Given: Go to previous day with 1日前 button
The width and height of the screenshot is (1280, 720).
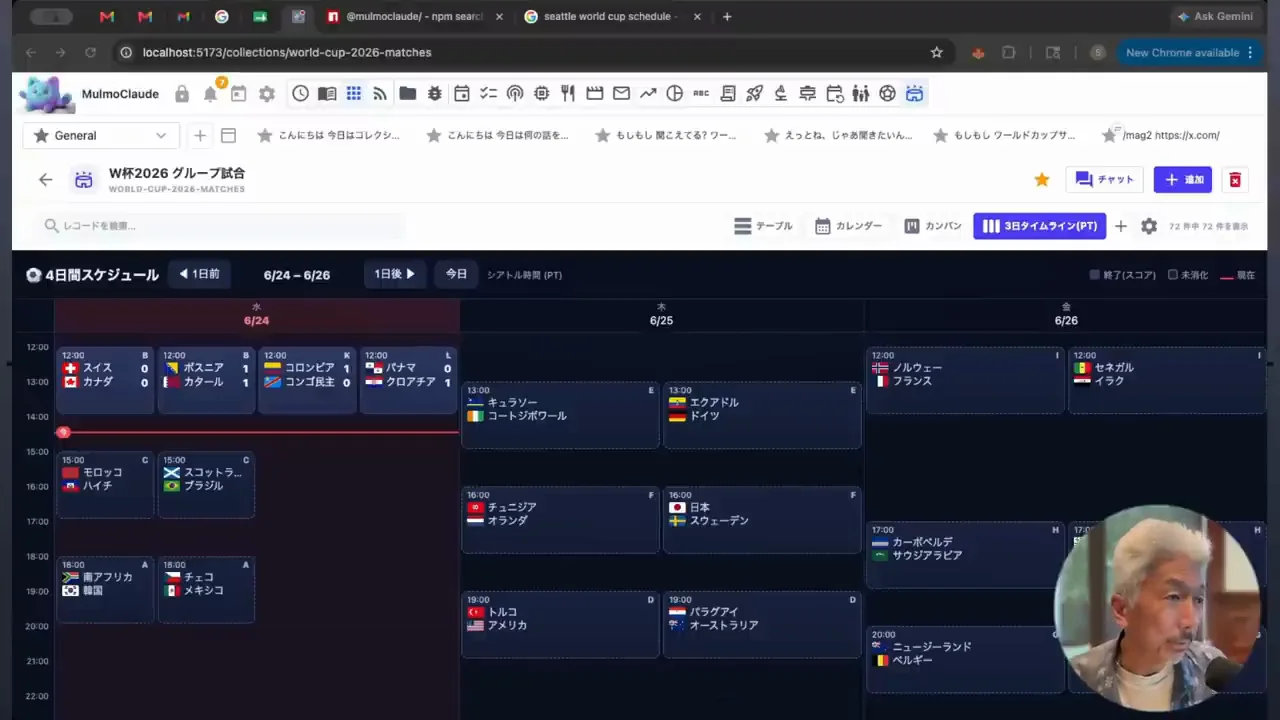Looking at the screenshot, I should tap(199, 274).
